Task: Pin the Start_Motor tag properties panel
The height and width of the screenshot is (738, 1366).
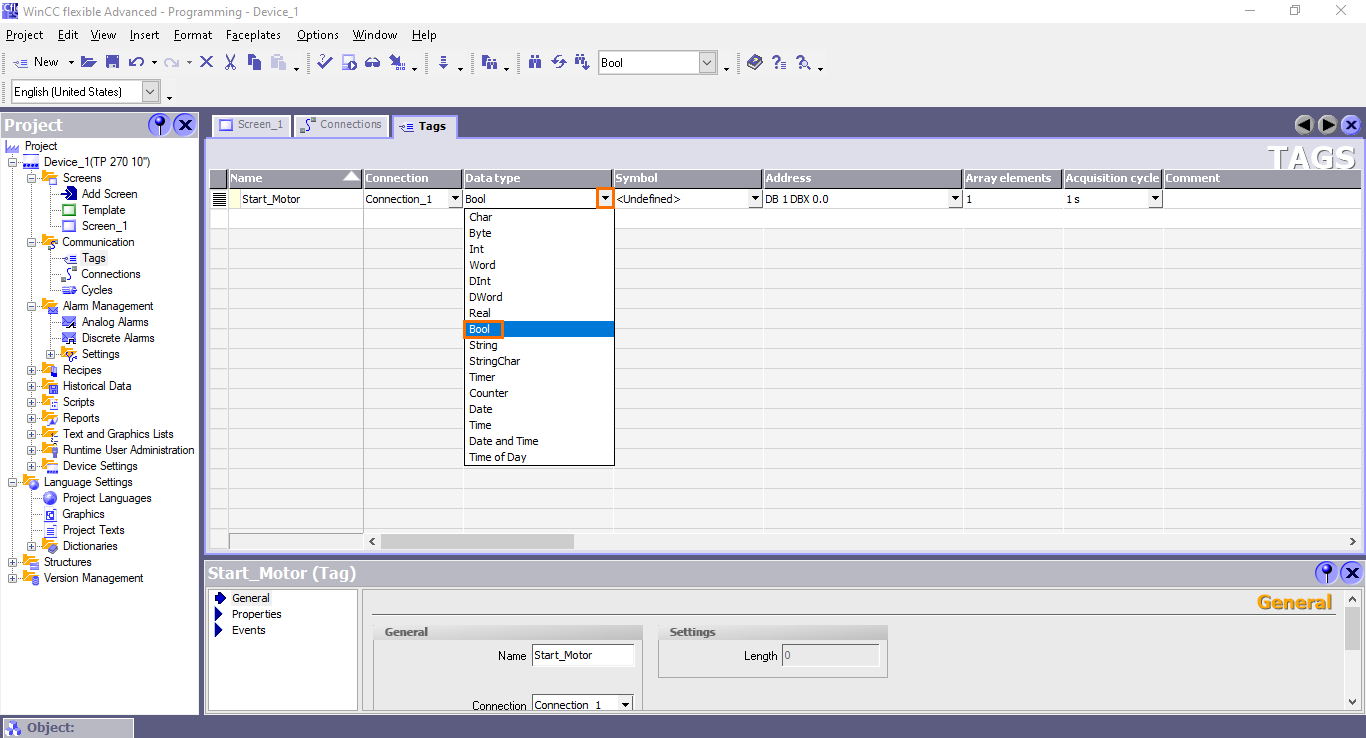Action: click(x=1326, y=573)
